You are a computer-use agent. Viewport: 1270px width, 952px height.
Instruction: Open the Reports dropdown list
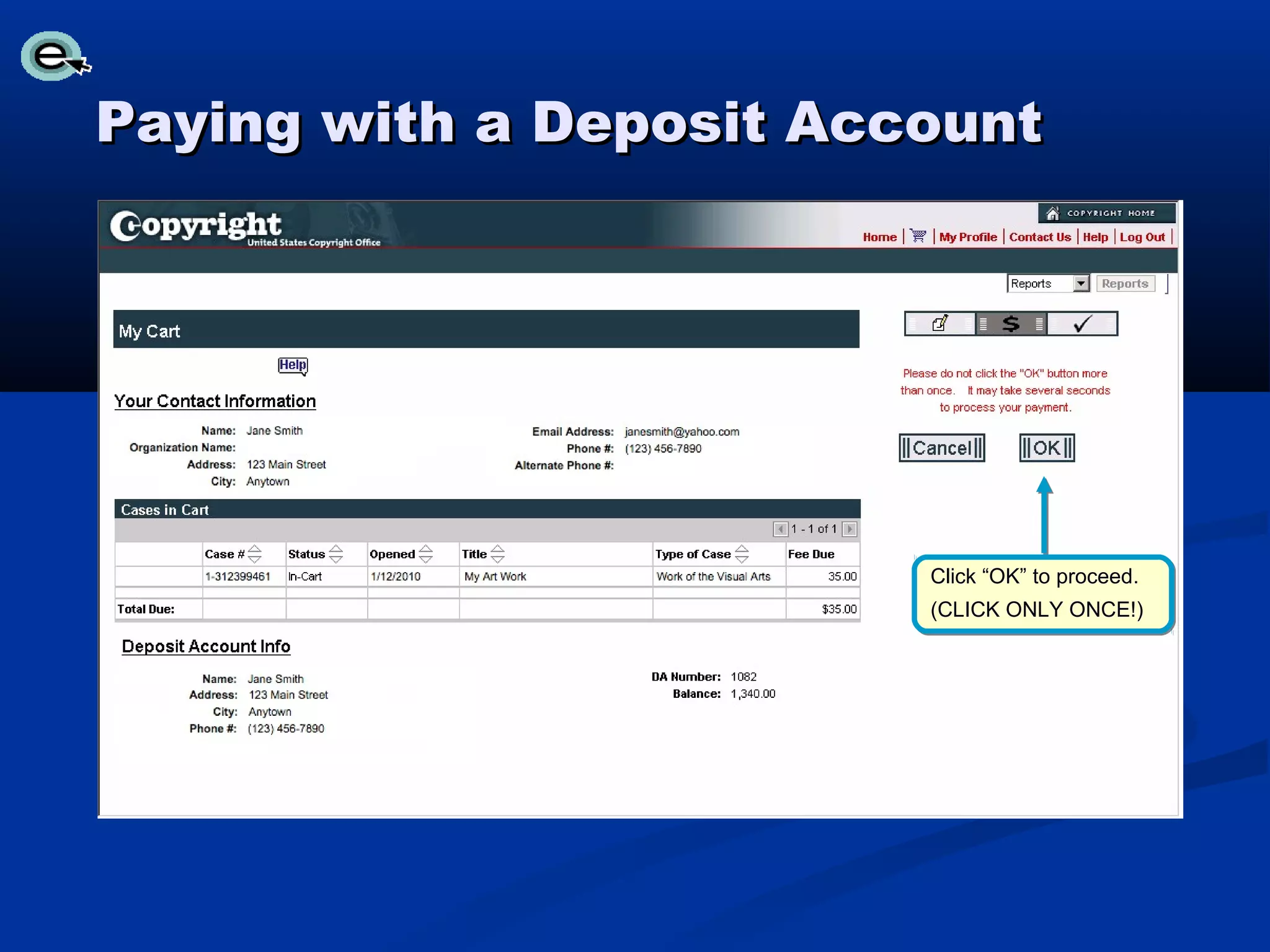coord(1048,283)
